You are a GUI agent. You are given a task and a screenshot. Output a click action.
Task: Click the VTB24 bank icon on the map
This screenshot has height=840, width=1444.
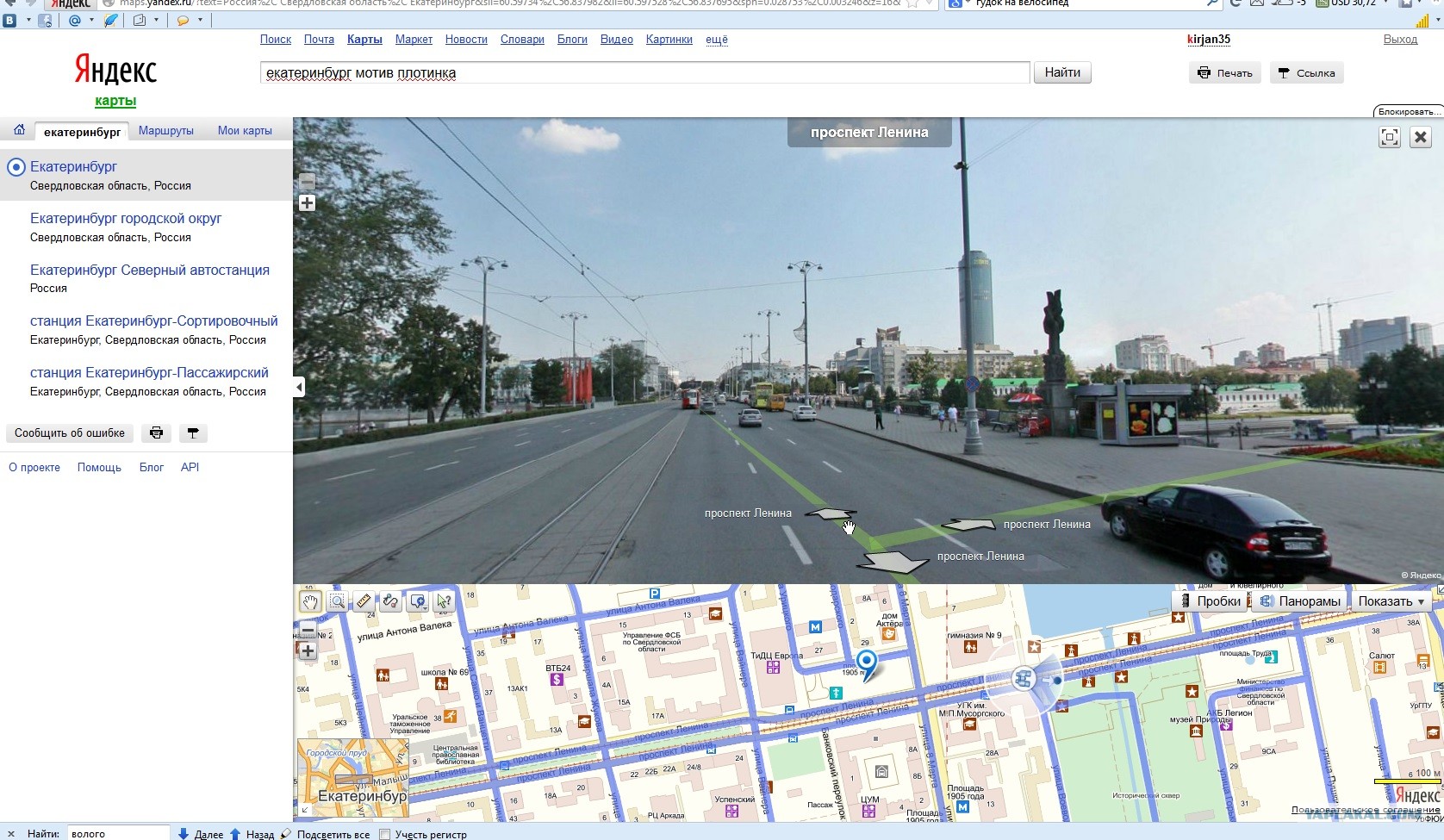[x=557, y=680]
